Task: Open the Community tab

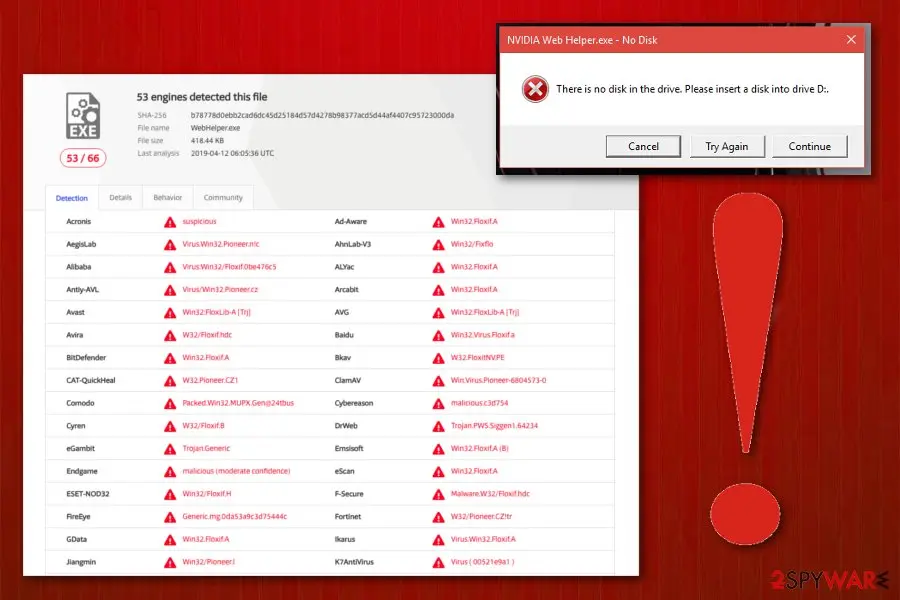Action: coord(223,198)
